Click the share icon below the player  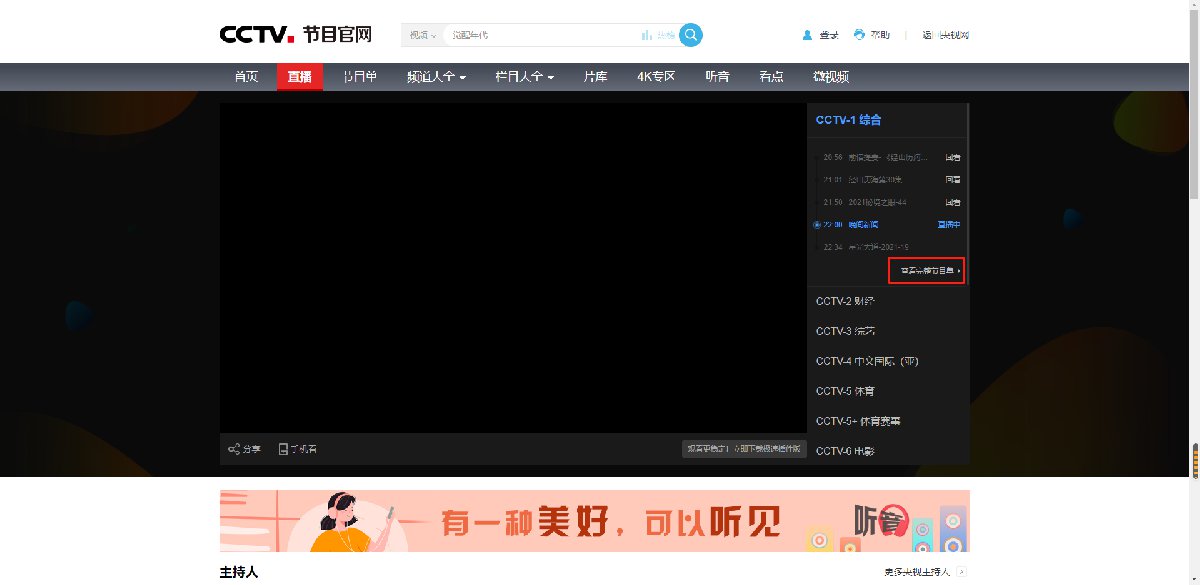[233, 449]
